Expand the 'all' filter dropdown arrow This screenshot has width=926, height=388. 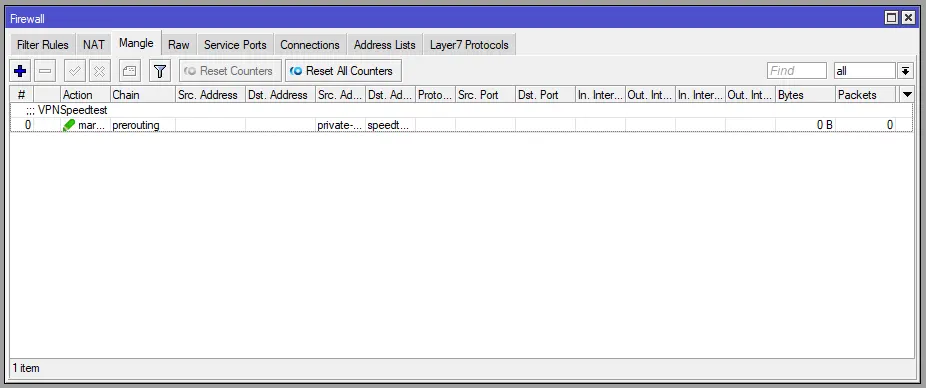pos(905,71)
